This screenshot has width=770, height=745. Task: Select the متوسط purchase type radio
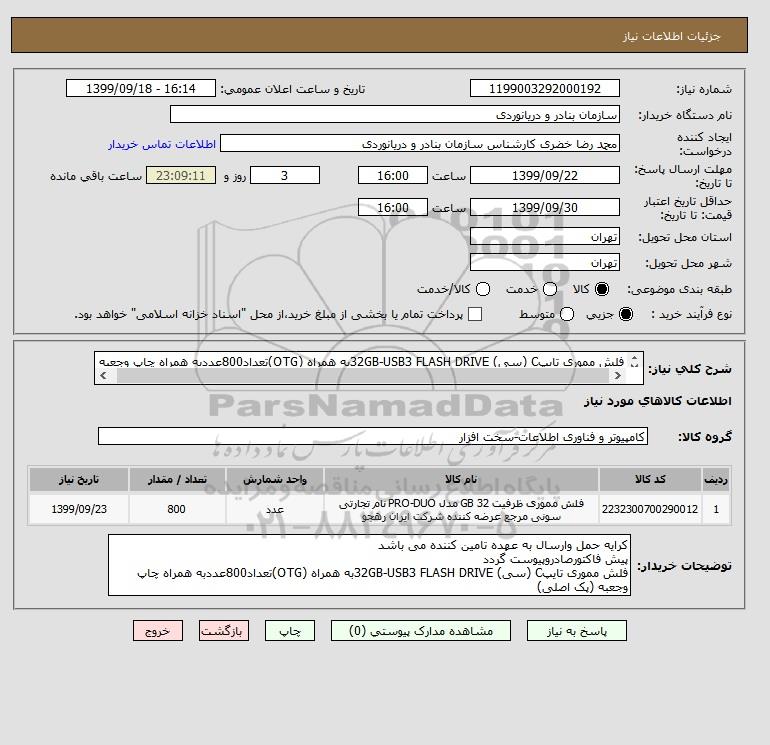click(567, 314)
